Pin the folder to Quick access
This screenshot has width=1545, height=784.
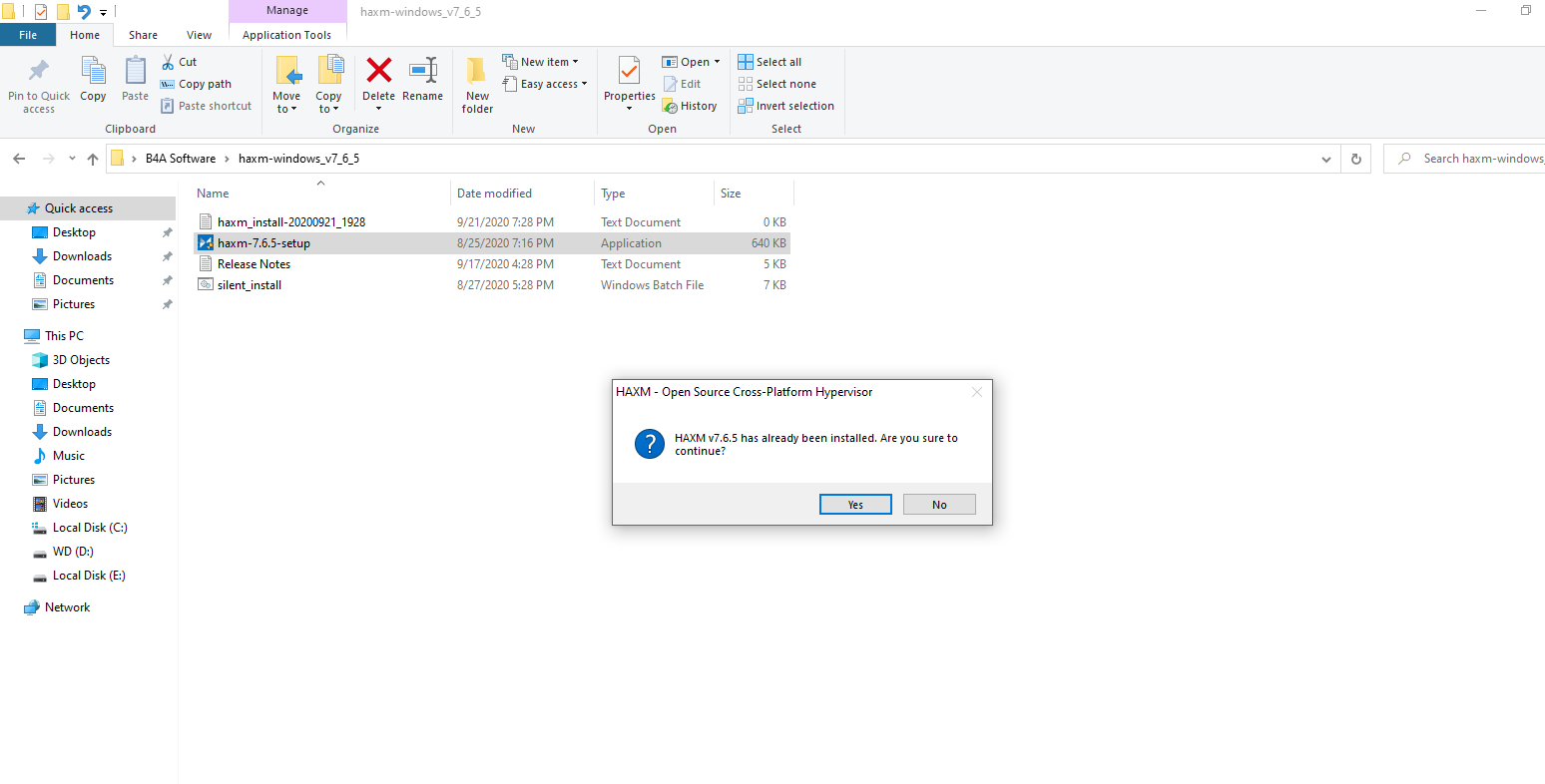[39, 86]
